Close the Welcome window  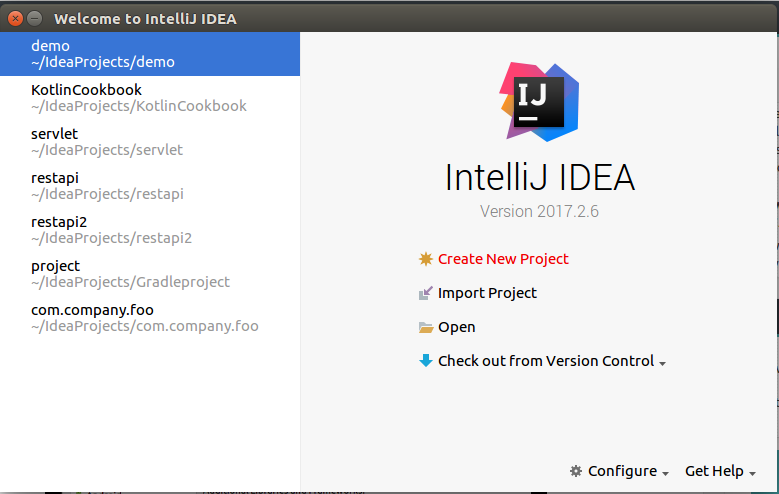point(15,18)
